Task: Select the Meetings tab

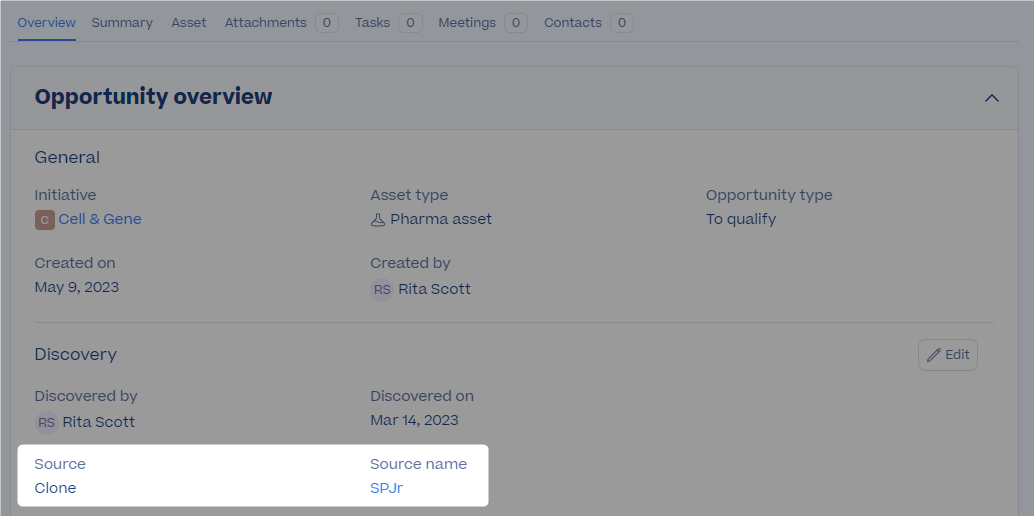Action: pyautogui.click(x=483, y=23)
